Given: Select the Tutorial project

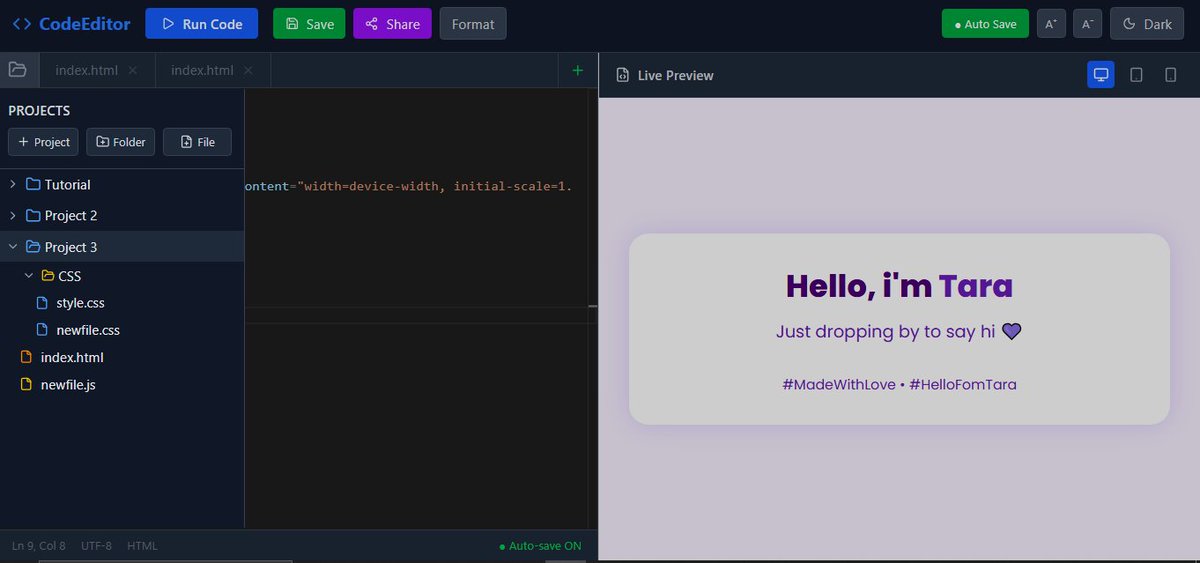Looking at the screenshot, I should point(122,185).
